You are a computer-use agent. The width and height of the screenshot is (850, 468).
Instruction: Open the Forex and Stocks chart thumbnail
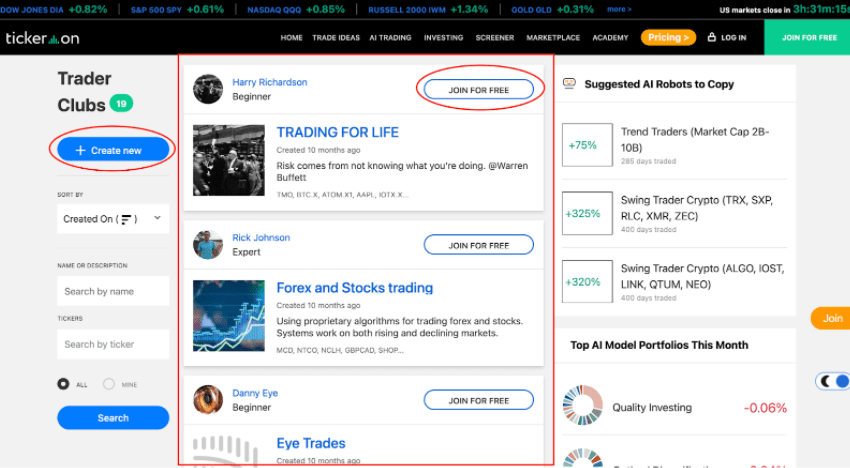[229, 316]
